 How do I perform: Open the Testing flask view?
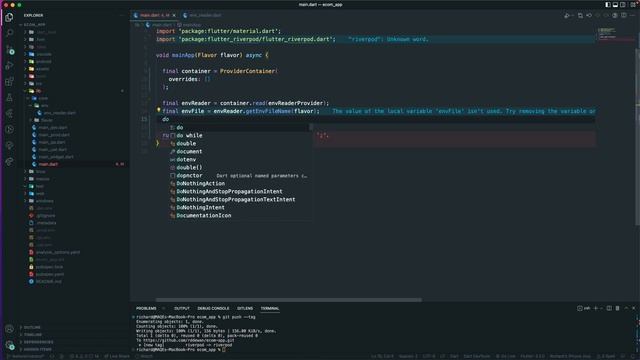(x=9, y=98)
